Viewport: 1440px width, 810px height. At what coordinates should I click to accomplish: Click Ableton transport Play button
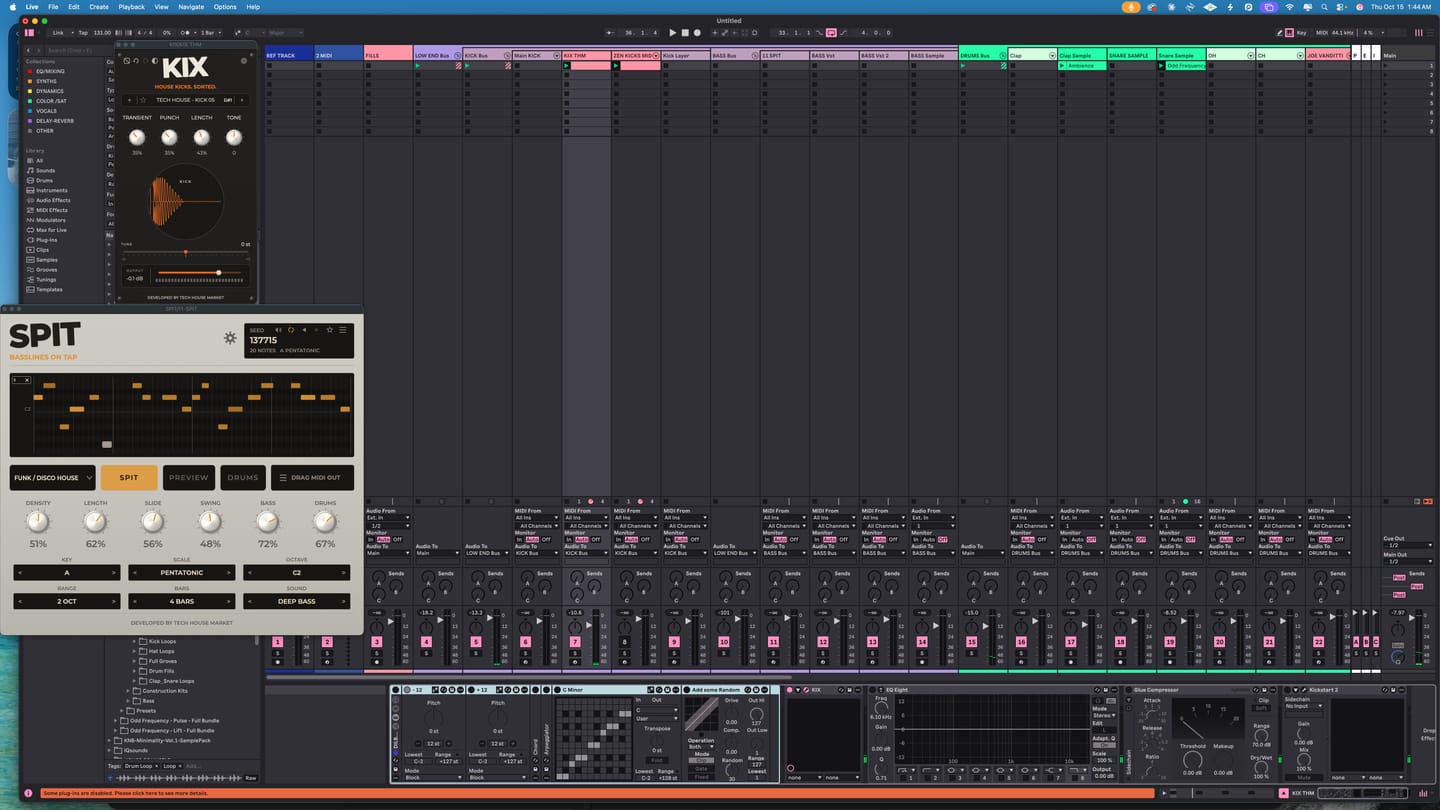[672, 33]
